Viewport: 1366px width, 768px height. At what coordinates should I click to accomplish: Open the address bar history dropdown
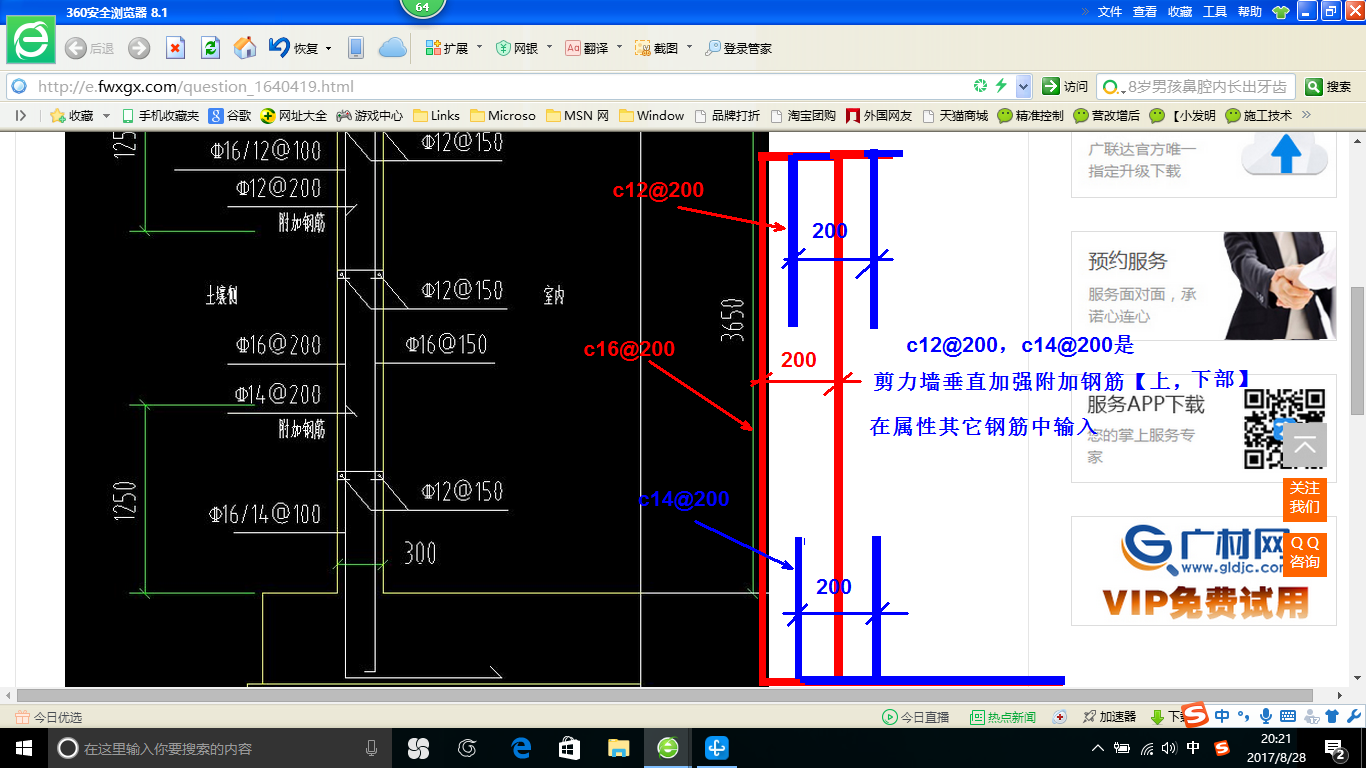[x=1023, y=86]
